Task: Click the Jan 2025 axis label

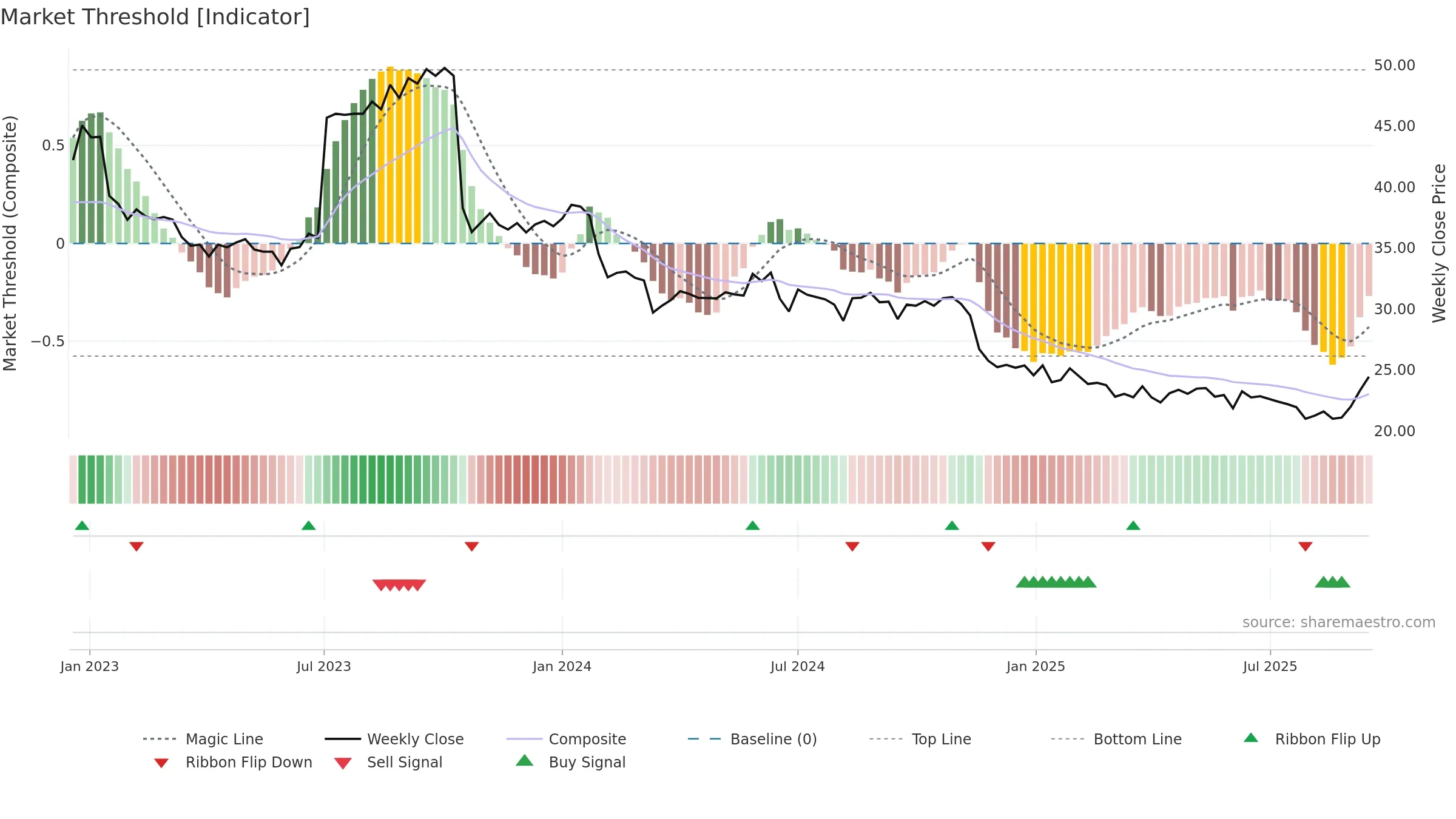Action: 1036,666
